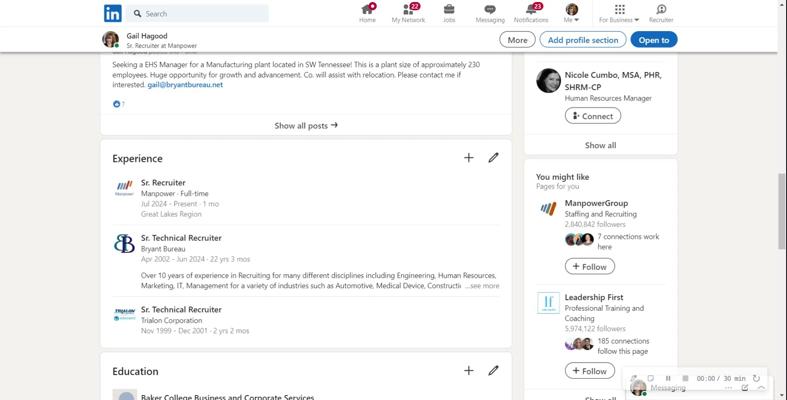The height and width of the screenshot is (400, 787).
Task: Click Add profile section button
Action: [583, 40]
